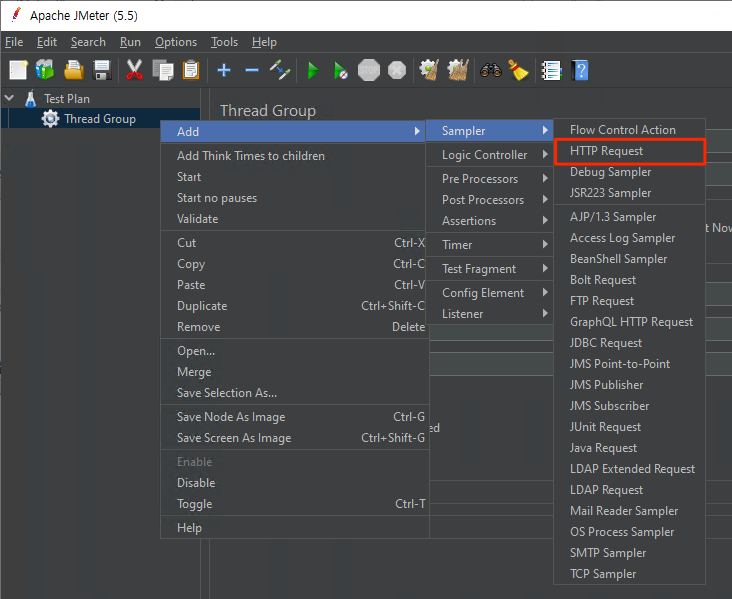Click the Toggle enable/disable toolbar icon
Screen dimensions: 732x599
(x=280, y=70)
